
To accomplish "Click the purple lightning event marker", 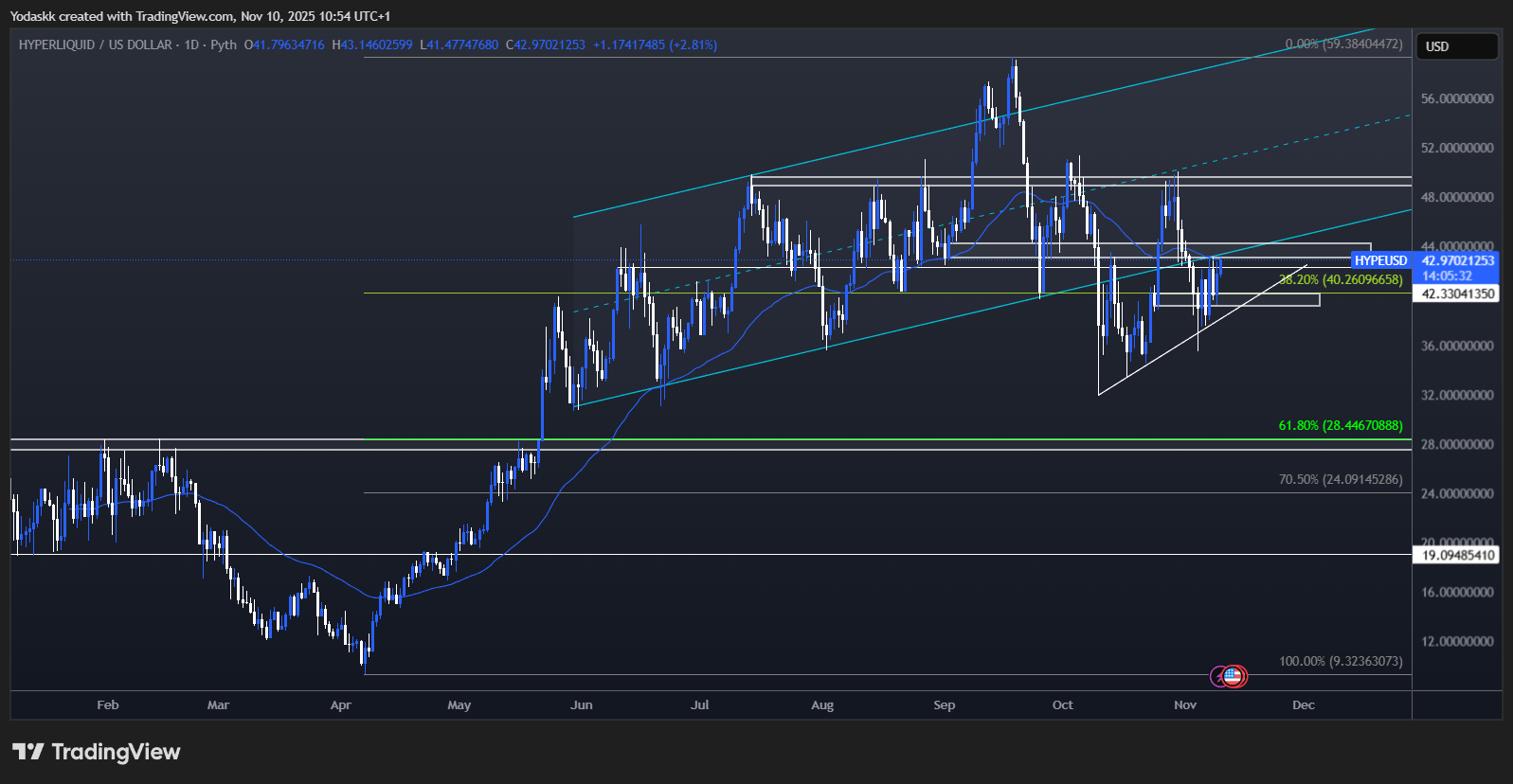I will point(1219,677).
